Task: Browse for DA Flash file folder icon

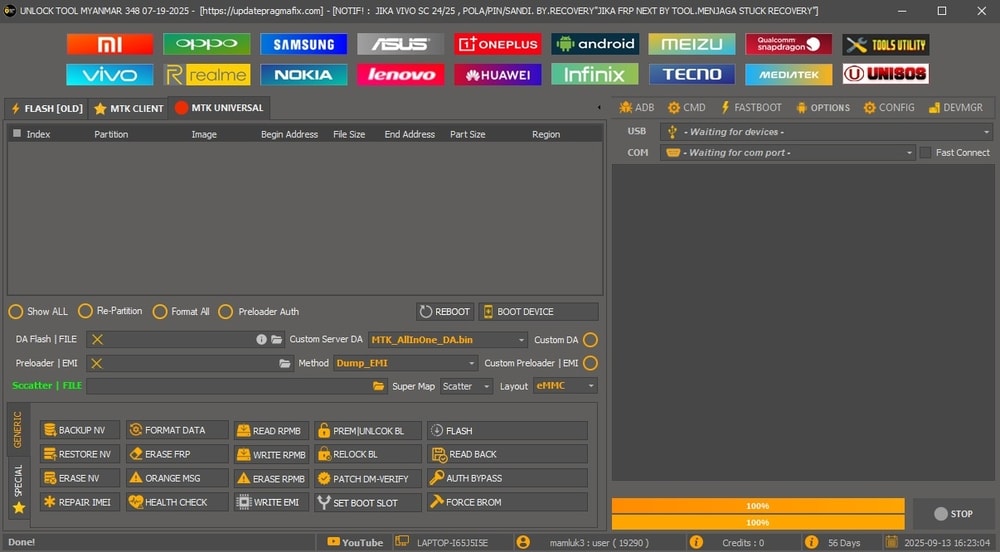Action: 277,340
